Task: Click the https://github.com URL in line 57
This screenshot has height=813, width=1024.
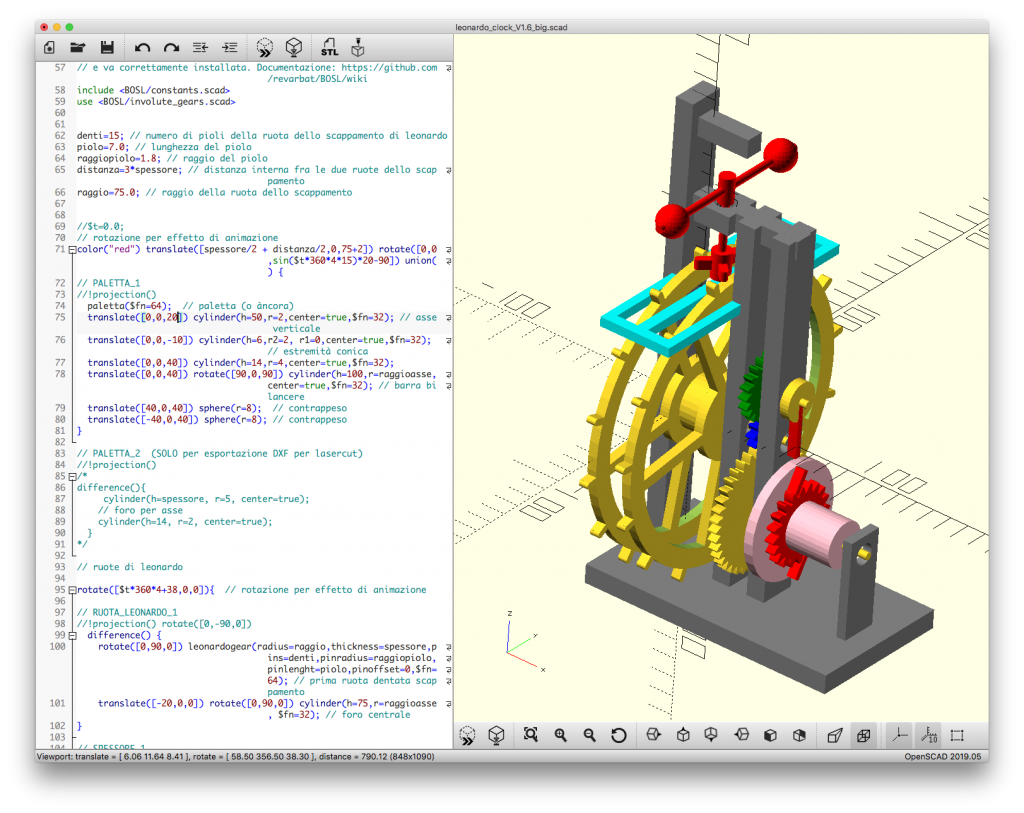Action: (389, 68)
